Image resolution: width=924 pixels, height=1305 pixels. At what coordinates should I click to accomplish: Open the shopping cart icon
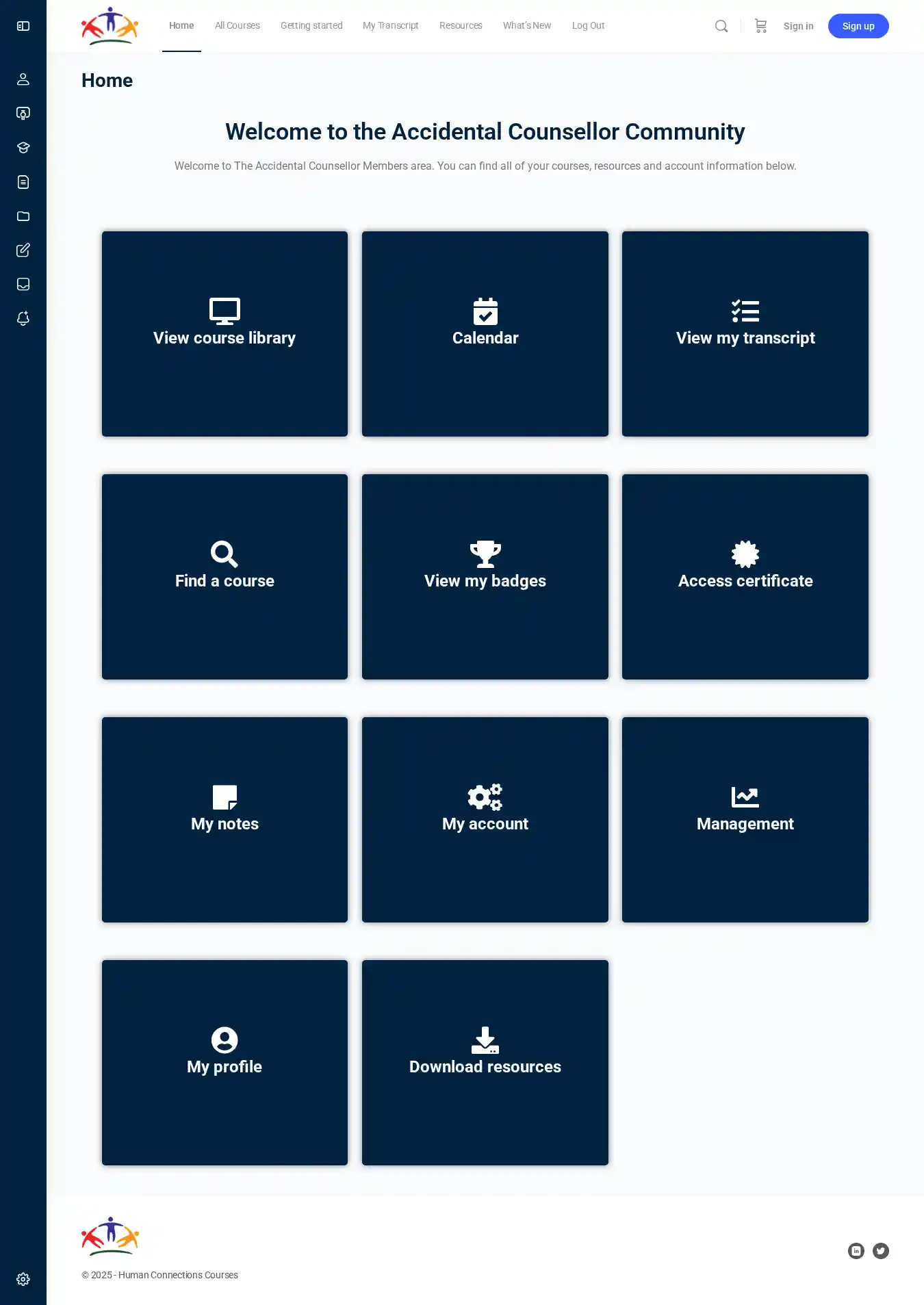[760, 26]
